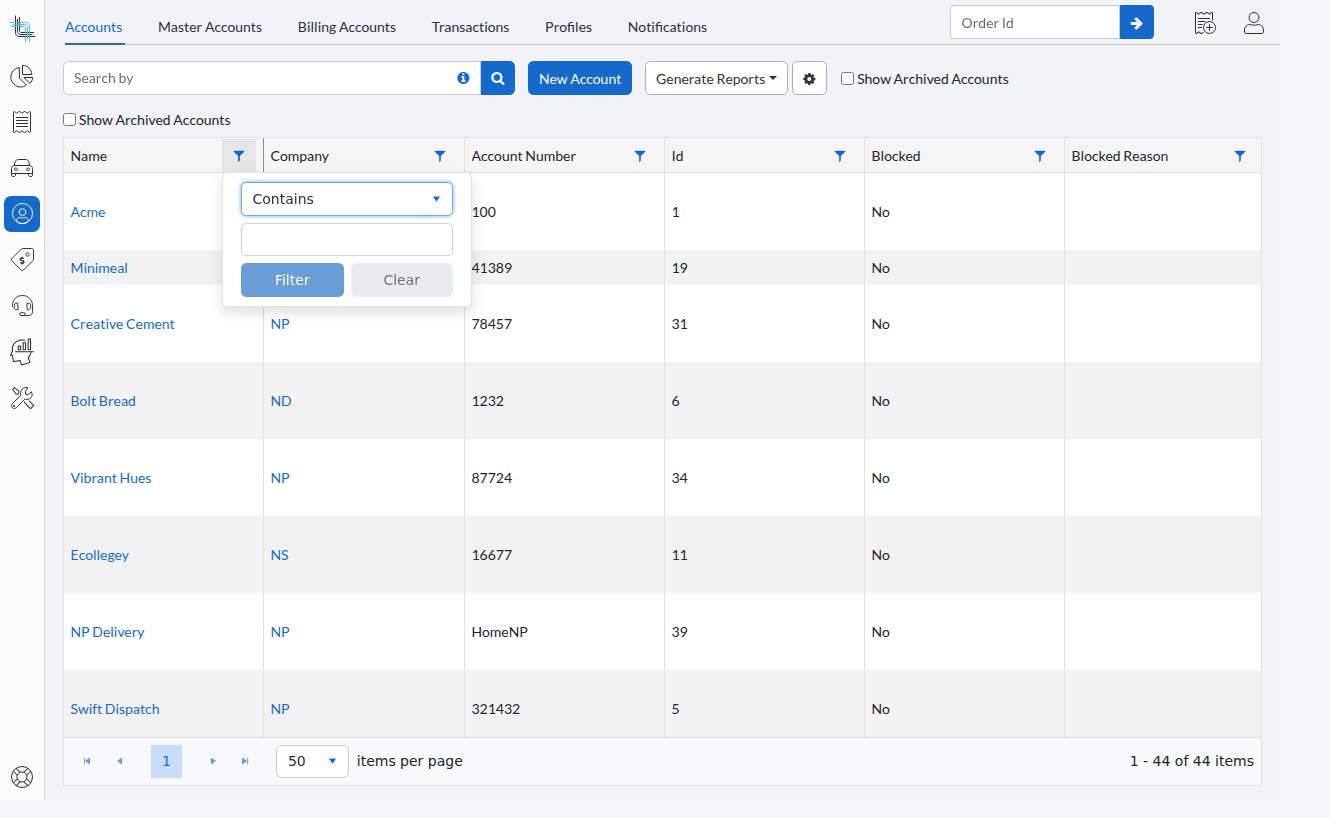The image size is (1330, 818).
Task: Go to next page pager arrow
Action: [x=213, y=761]
